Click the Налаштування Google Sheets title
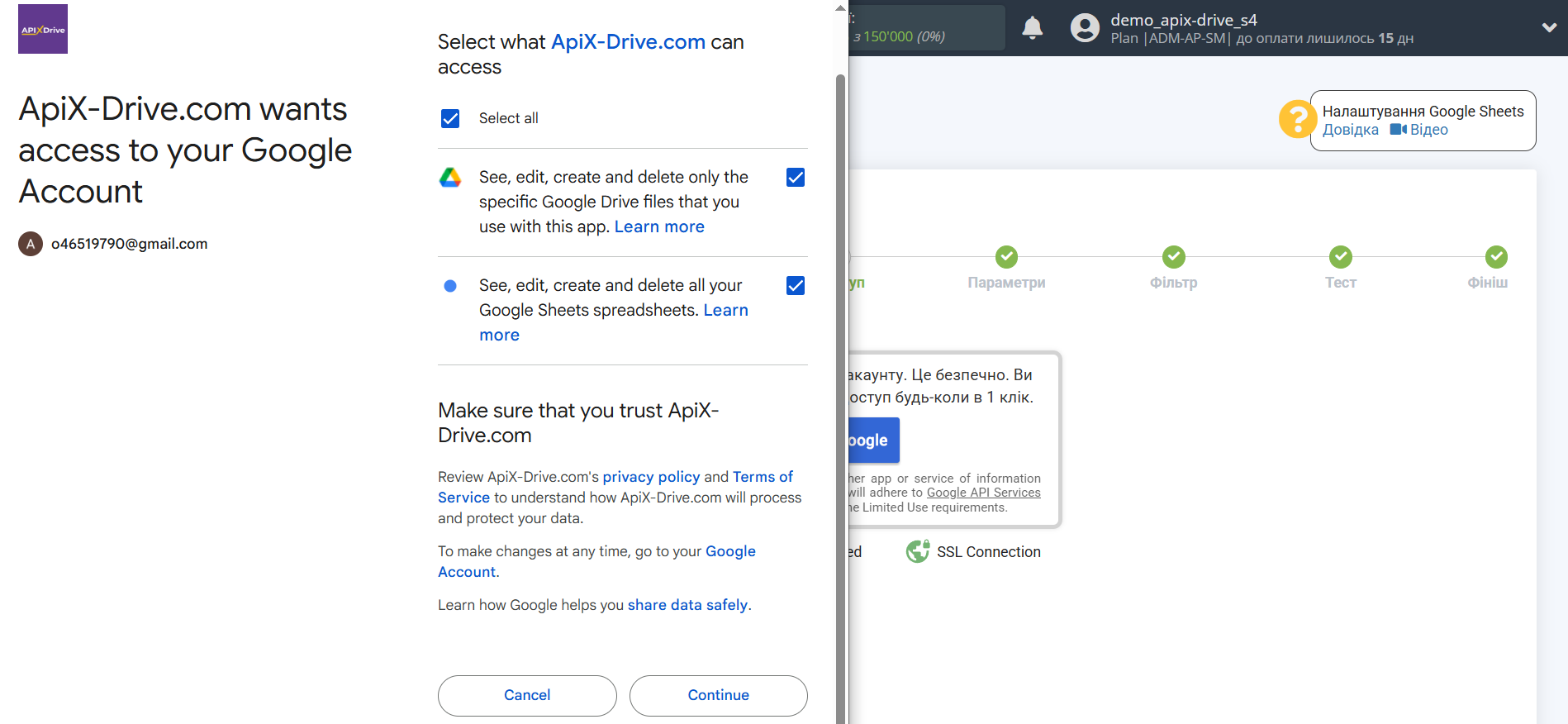The image size is (1568, 724). click(x=1423, y=112)
